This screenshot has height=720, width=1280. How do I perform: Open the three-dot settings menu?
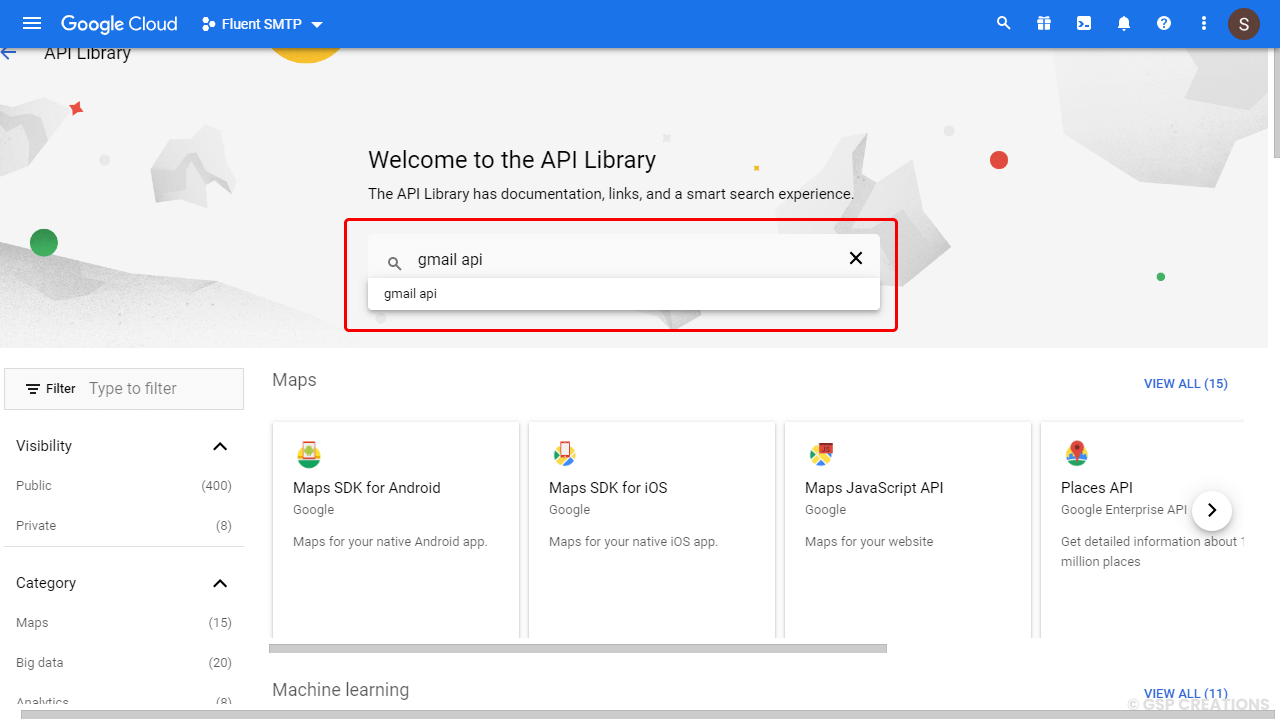pos(1204,24)
